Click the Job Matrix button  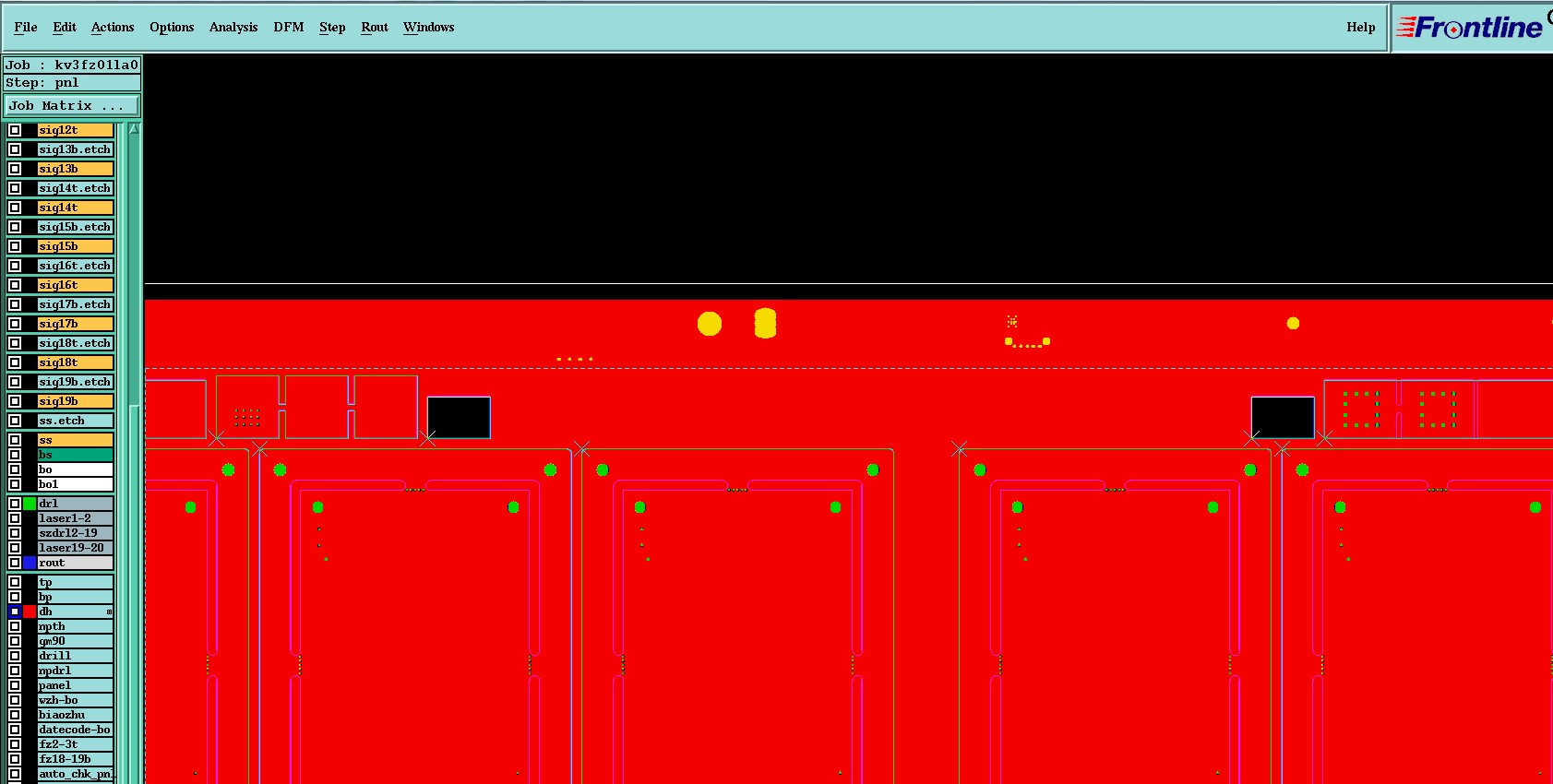72,106
